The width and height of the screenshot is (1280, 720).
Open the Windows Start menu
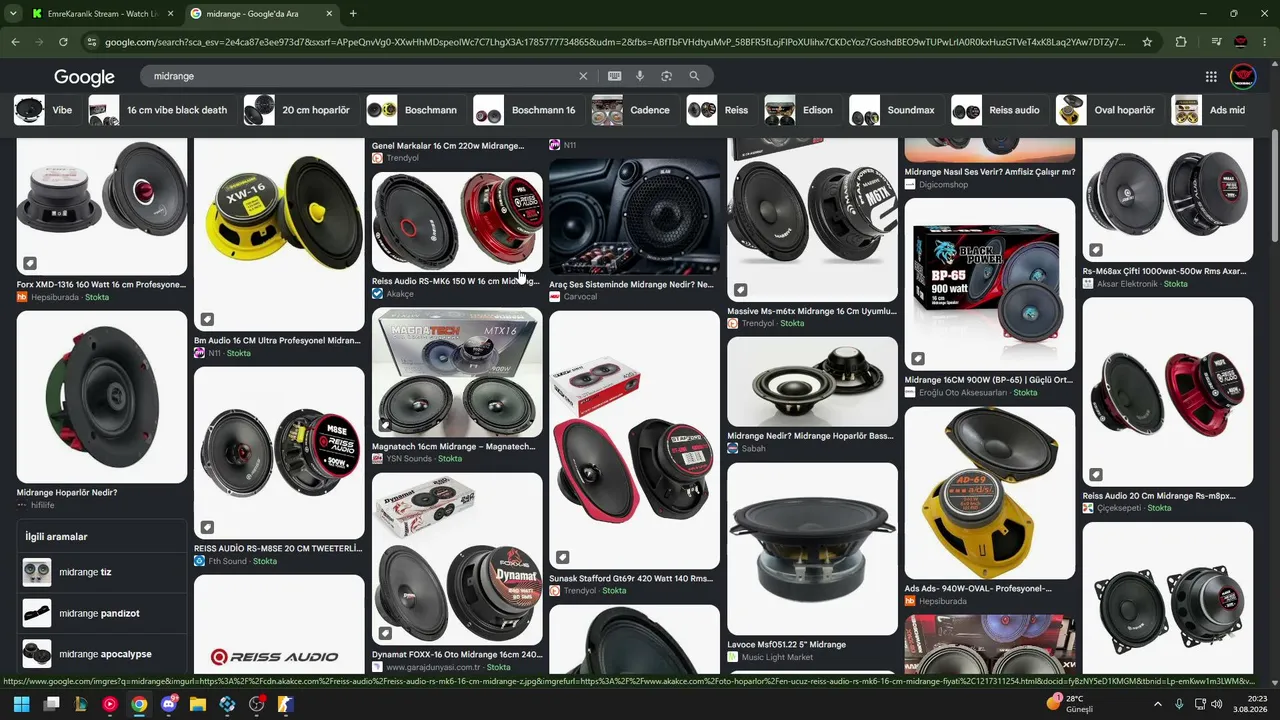click(21, 704)
